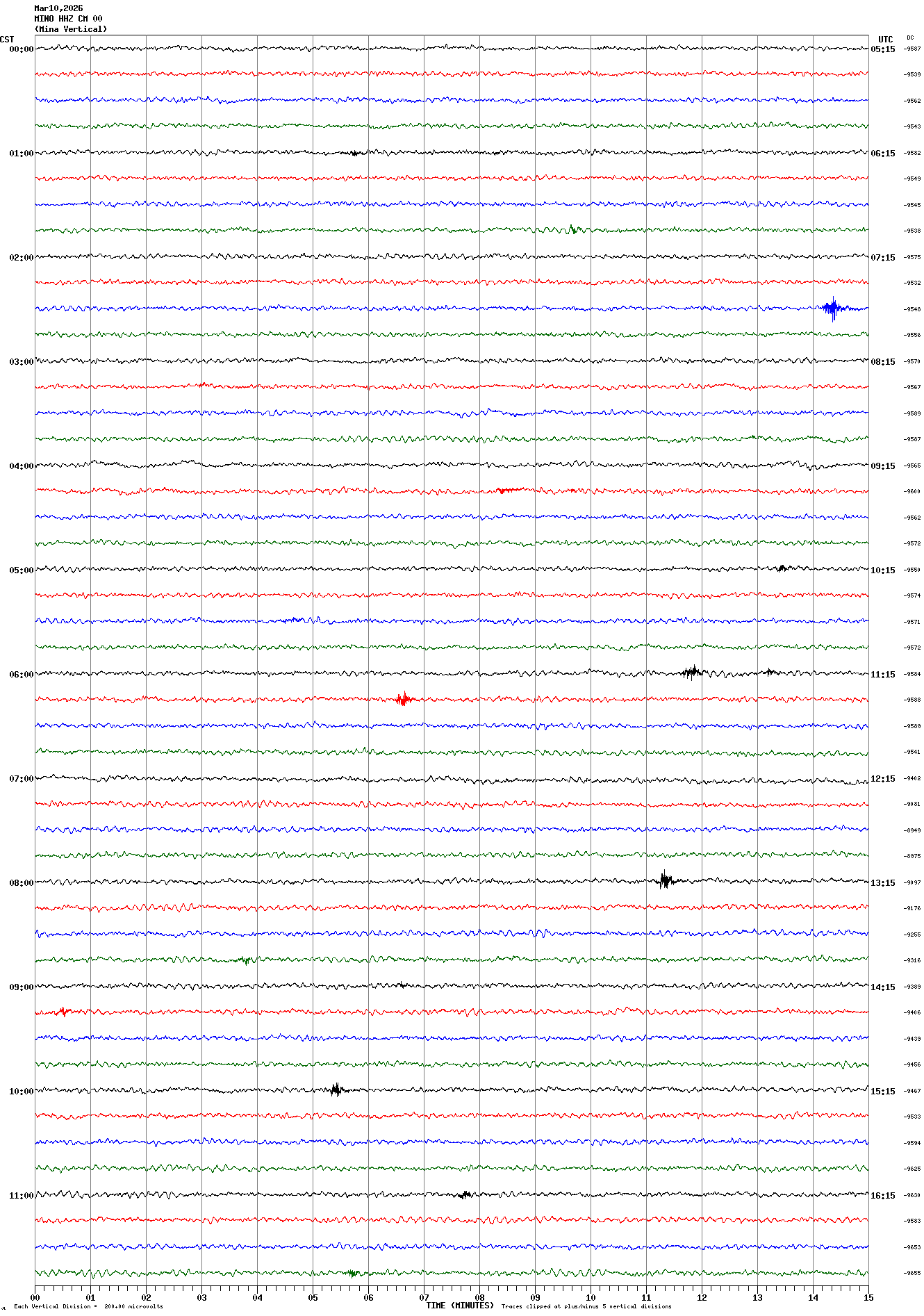This screenshot has height=1316, width=924.
Task: Click the red seismic burst on the 06:15 trace
Action: [404, 699]
